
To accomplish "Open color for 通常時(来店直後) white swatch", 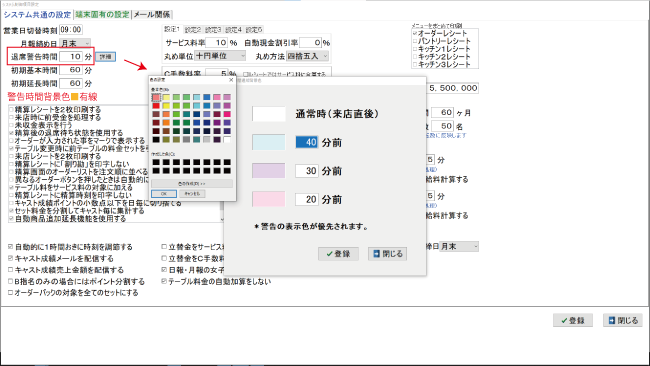I will coord(269,114).
